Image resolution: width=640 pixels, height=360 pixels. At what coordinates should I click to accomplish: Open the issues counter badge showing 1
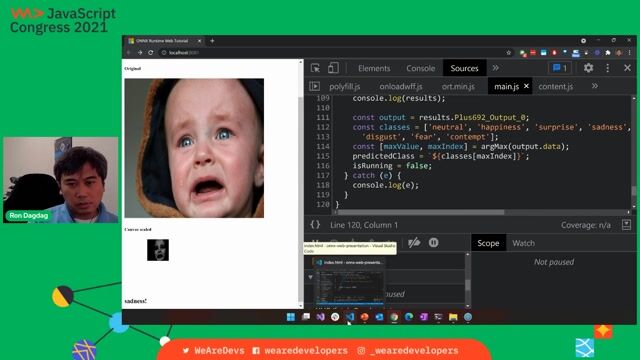[x=560, y=68]
